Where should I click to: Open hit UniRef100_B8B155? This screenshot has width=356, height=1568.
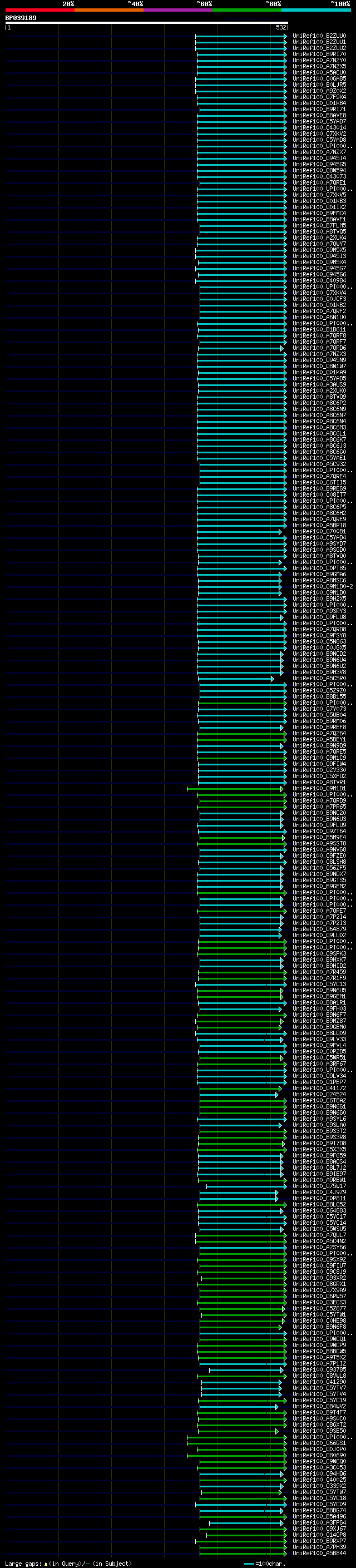[x=319, y=697]
